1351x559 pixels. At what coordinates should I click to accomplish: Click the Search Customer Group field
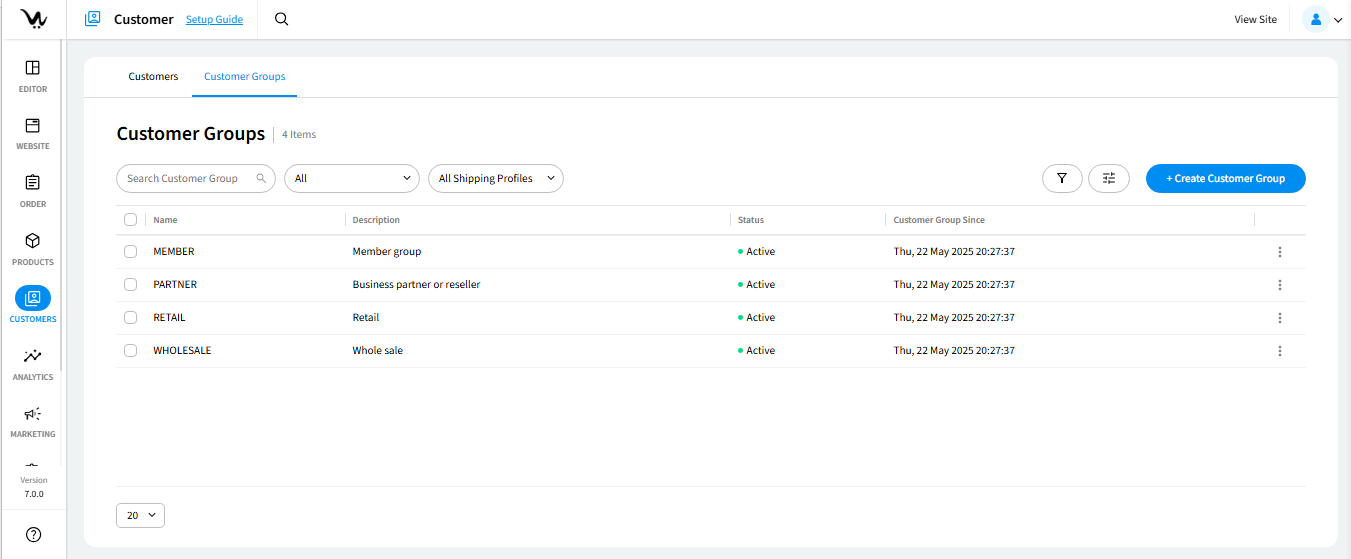tap(190, 178)
